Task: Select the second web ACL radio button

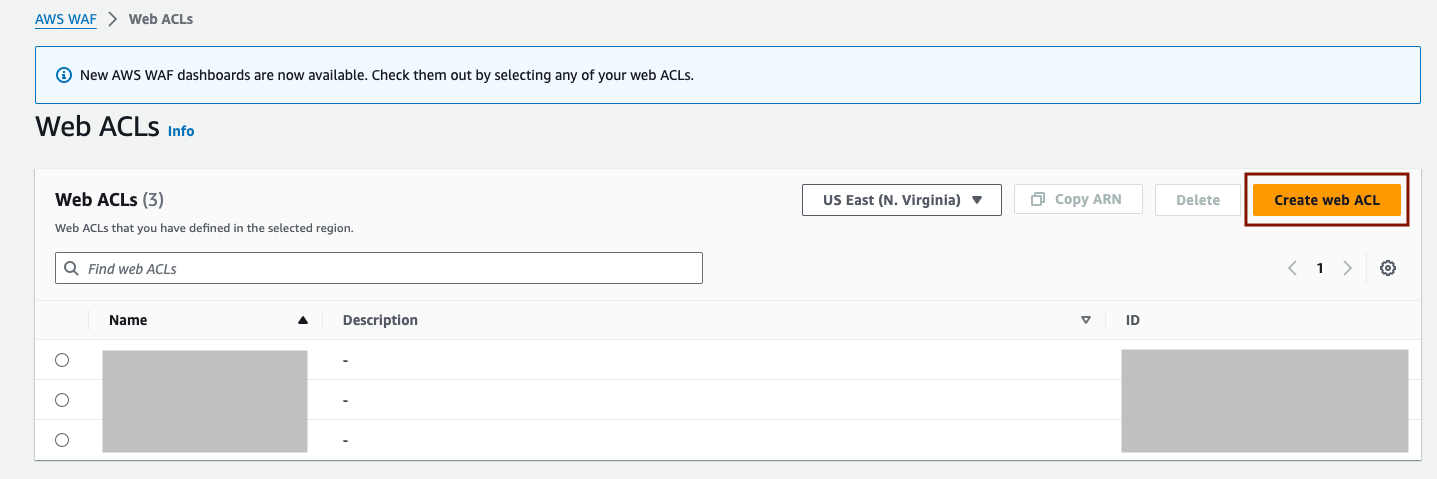Action: (62, 400)
